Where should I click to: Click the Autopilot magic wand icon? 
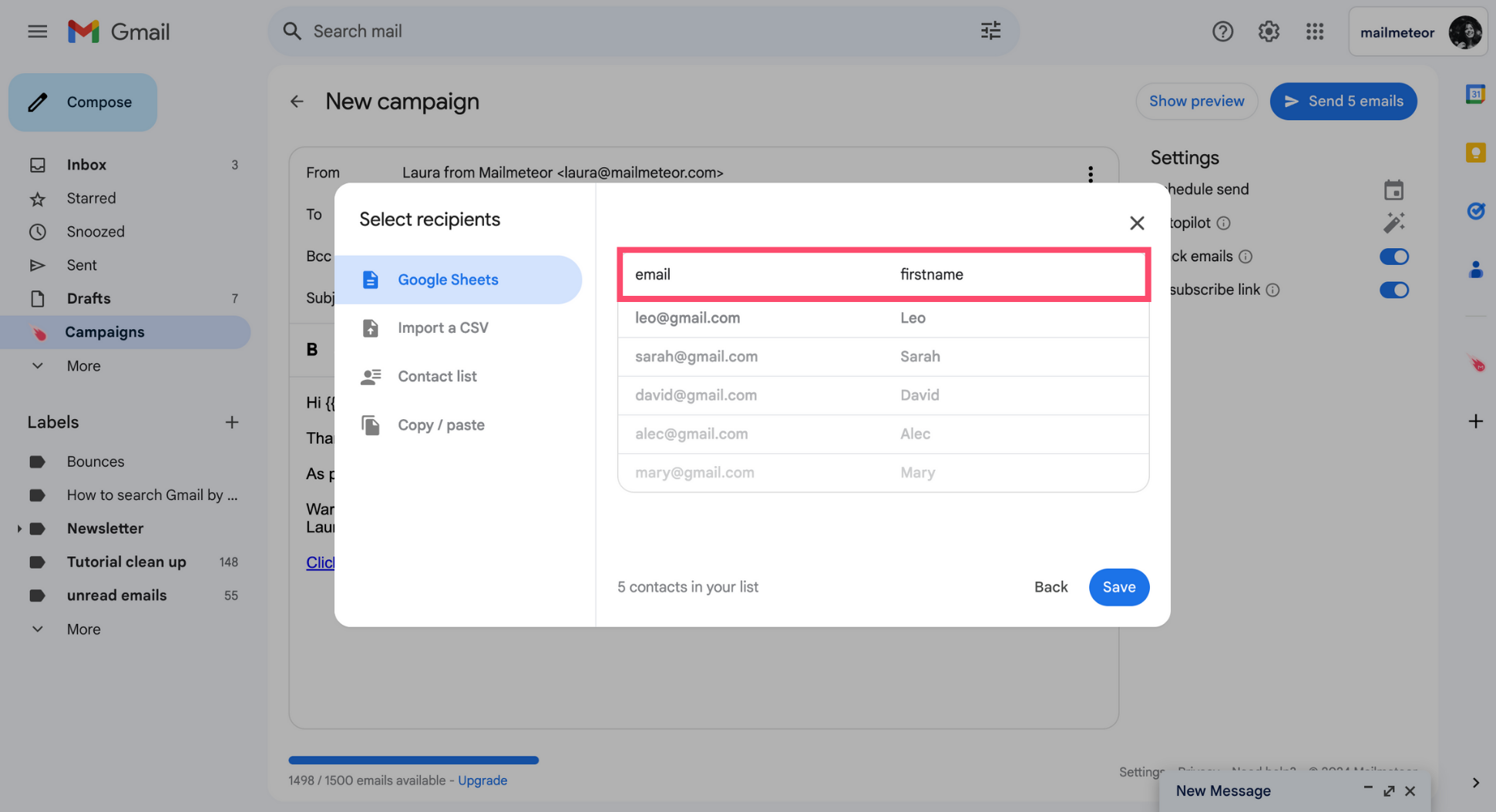point(1393,223)
